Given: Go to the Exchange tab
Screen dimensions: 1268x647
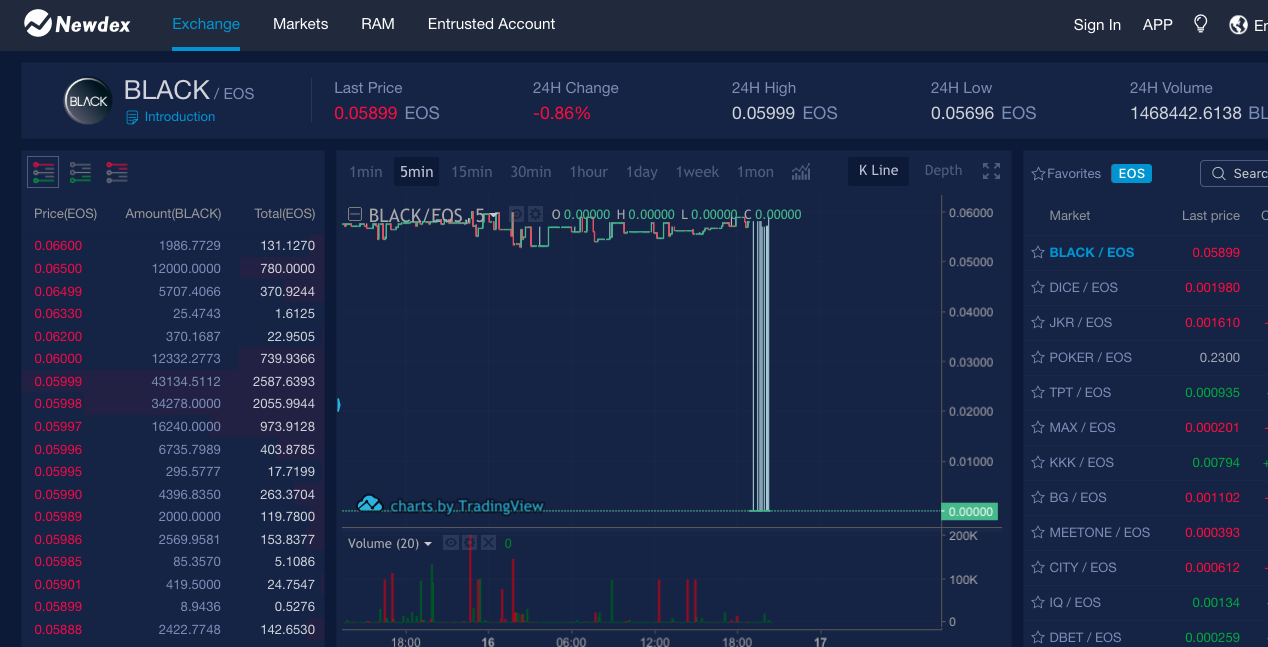Looking at the screenshot, I should [x=206, y=24].
